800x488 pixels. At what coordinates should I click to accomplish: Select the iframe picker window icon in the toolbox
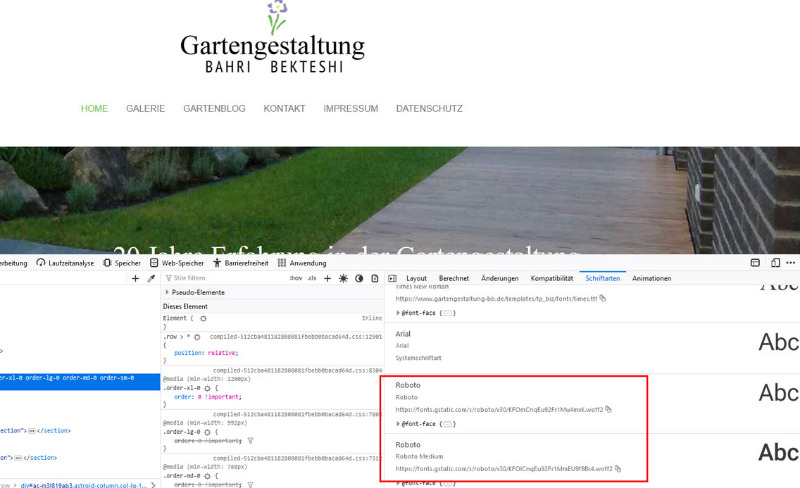[755, 263]
